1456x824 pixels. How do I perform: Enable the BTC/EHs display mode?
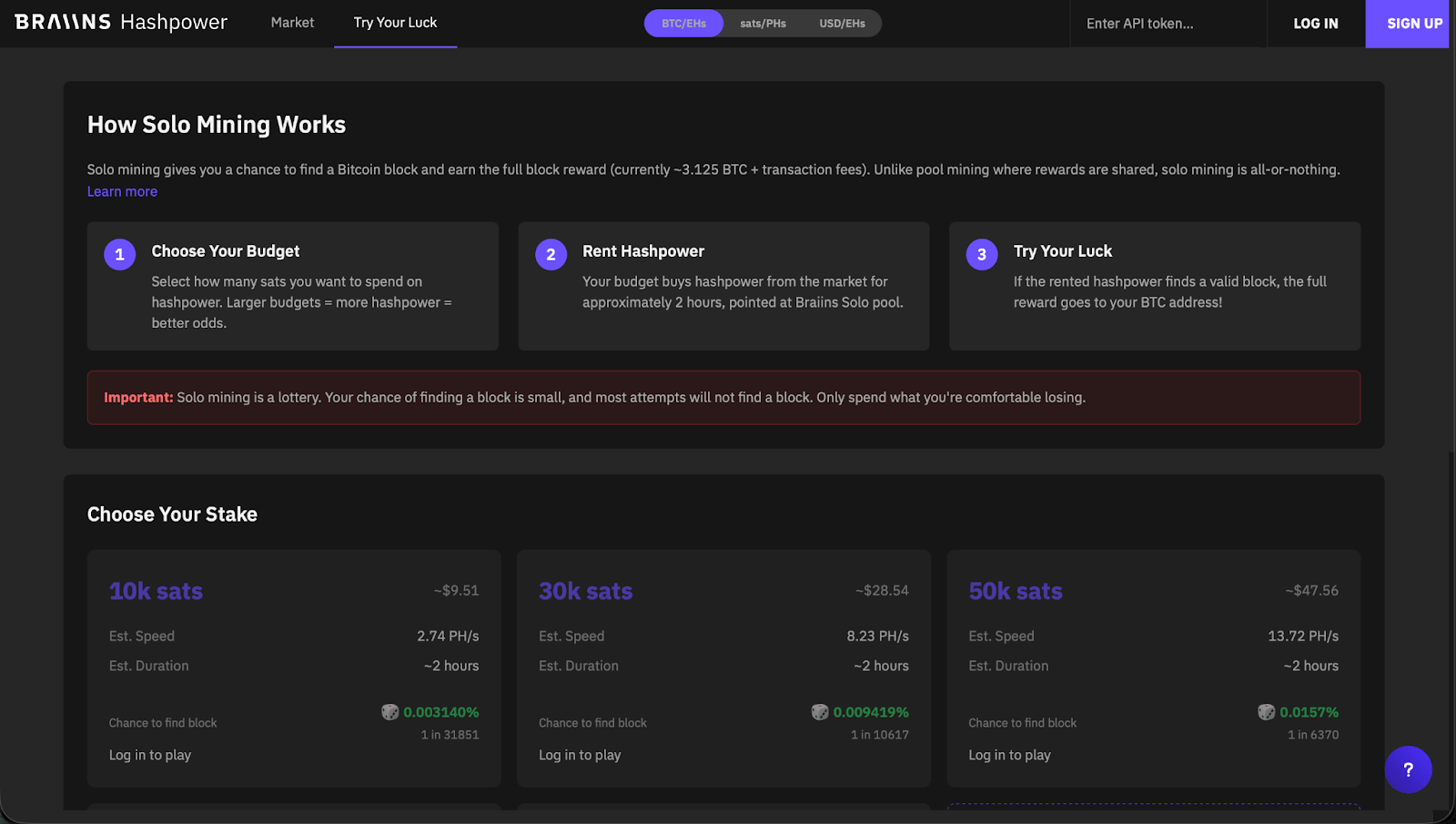683,23
